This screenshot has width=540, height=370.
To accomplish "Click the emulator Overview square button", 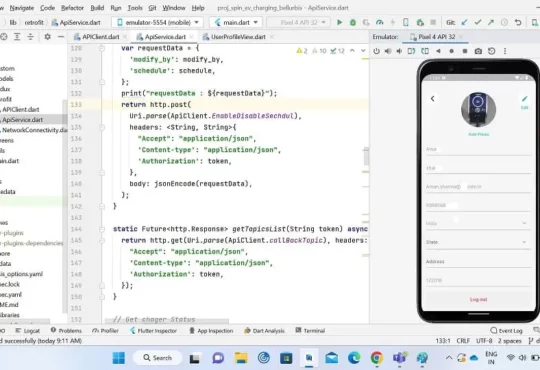I will point(465,51).
